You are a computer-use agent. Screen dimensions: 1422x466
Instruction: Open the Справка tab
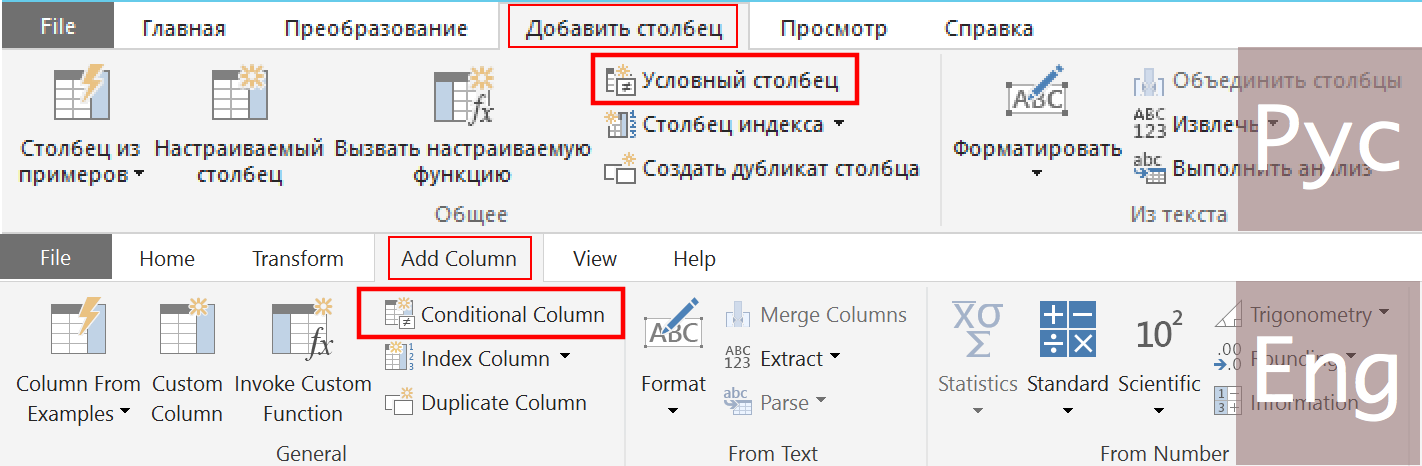[x=989, y=28]
